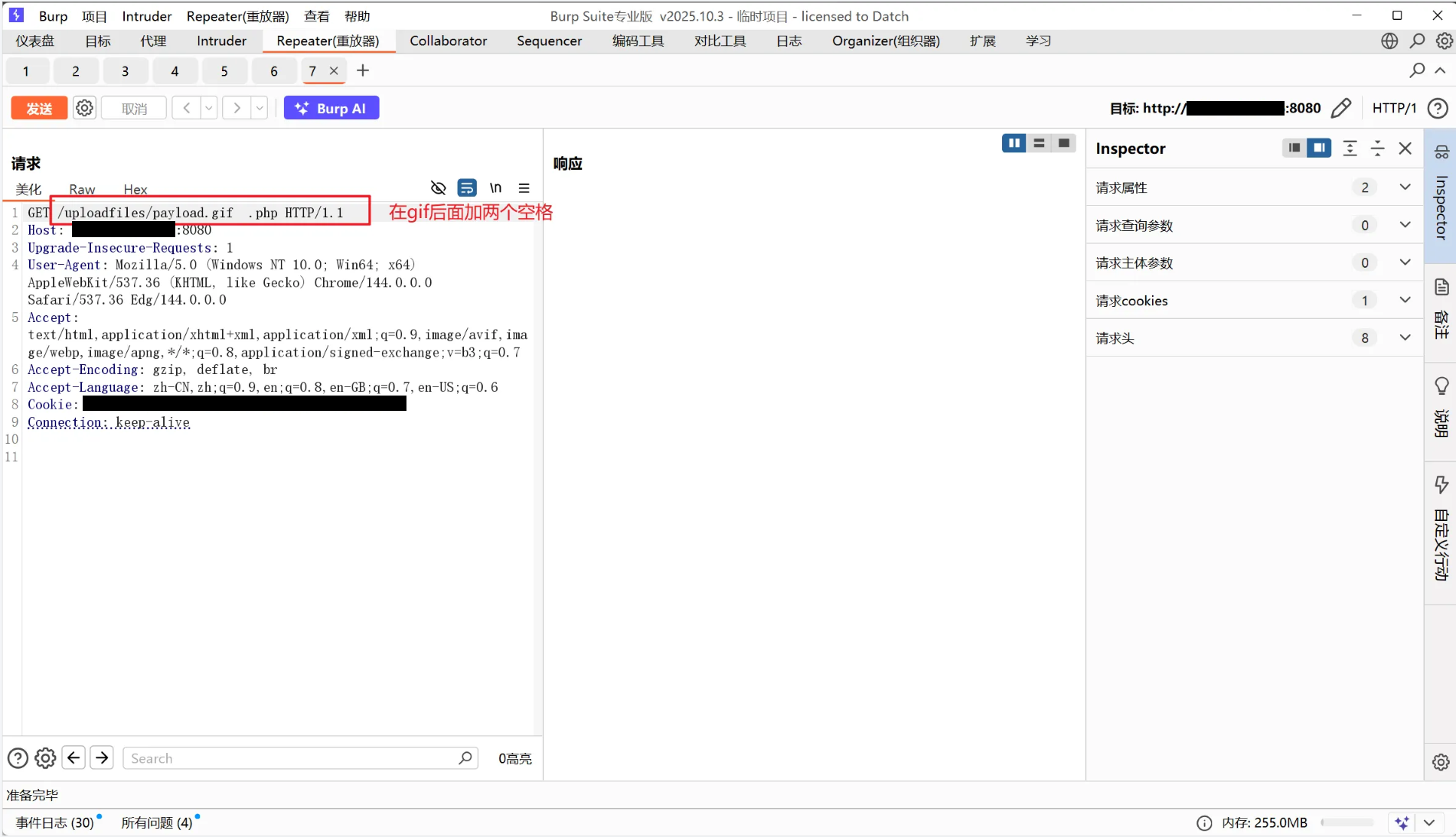Close the Inspector panel
Screen dimensions: 1456x837
(1405, 148)
